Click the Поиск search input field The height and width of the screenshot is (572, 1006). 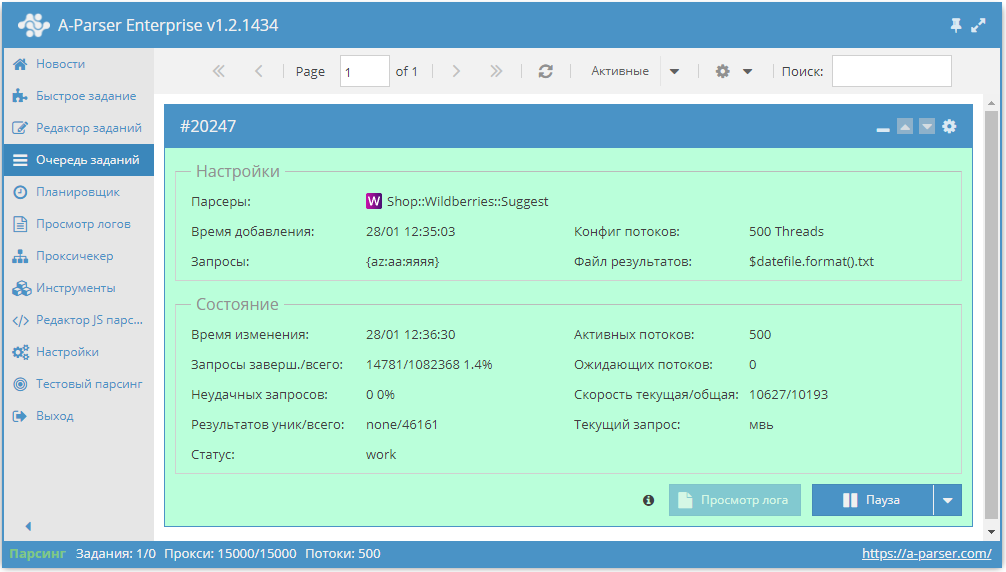(891, 71)
